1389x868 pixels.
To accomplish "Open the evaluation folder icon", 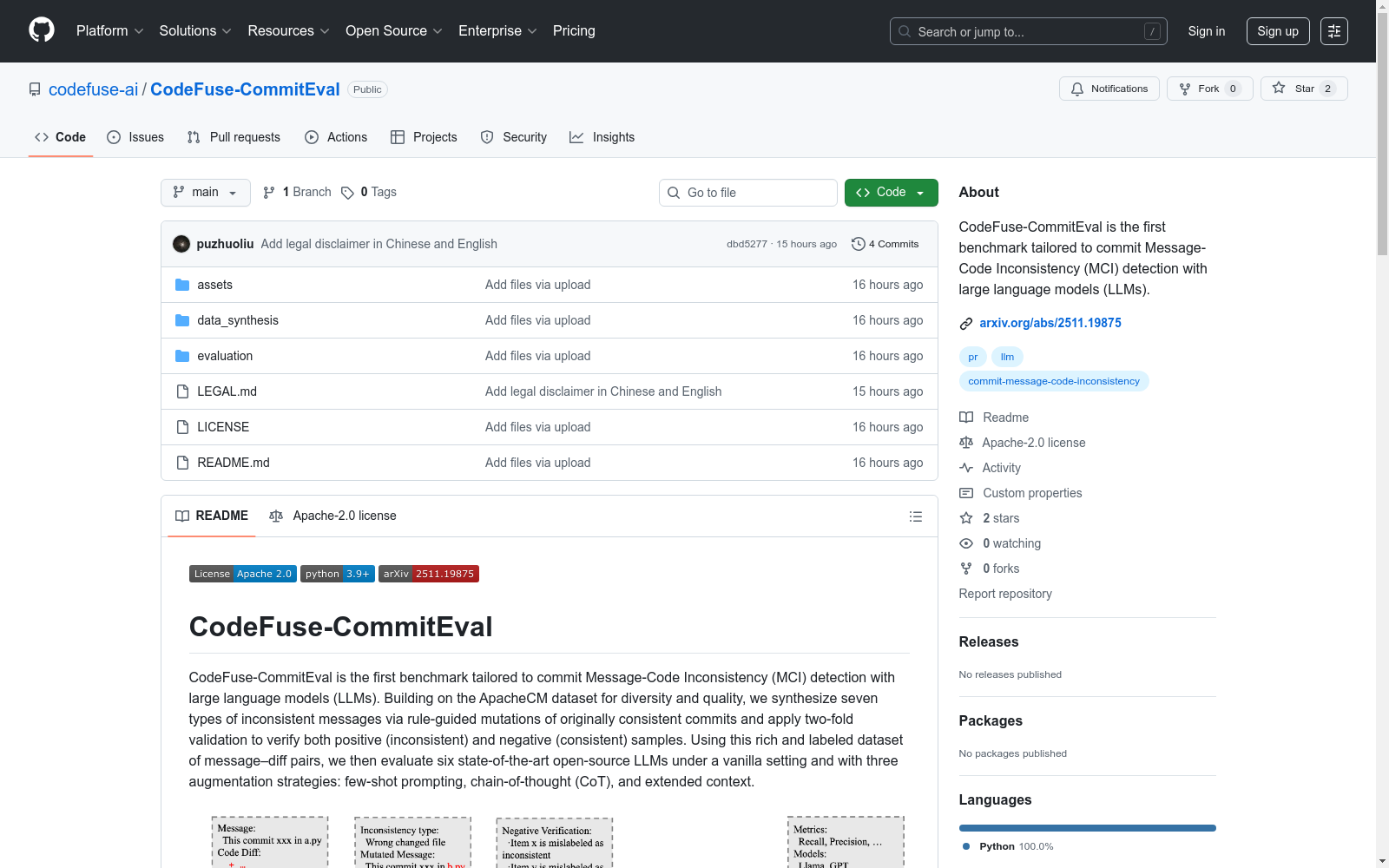I will (x=182, y=356).
